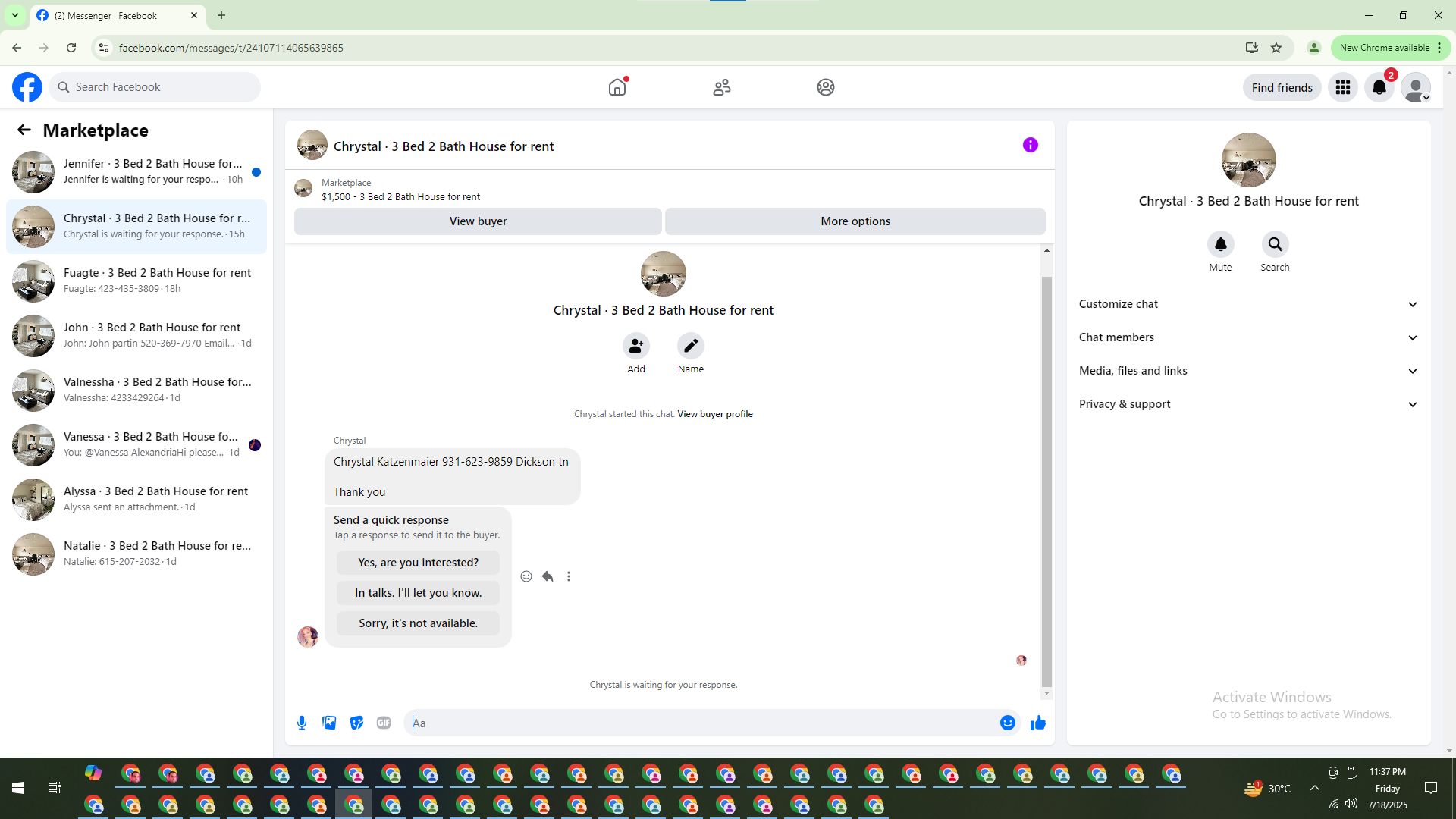Screen dimensions: 1456x819
Task: Click the View buyer button
Action: [x=478, y=221]
